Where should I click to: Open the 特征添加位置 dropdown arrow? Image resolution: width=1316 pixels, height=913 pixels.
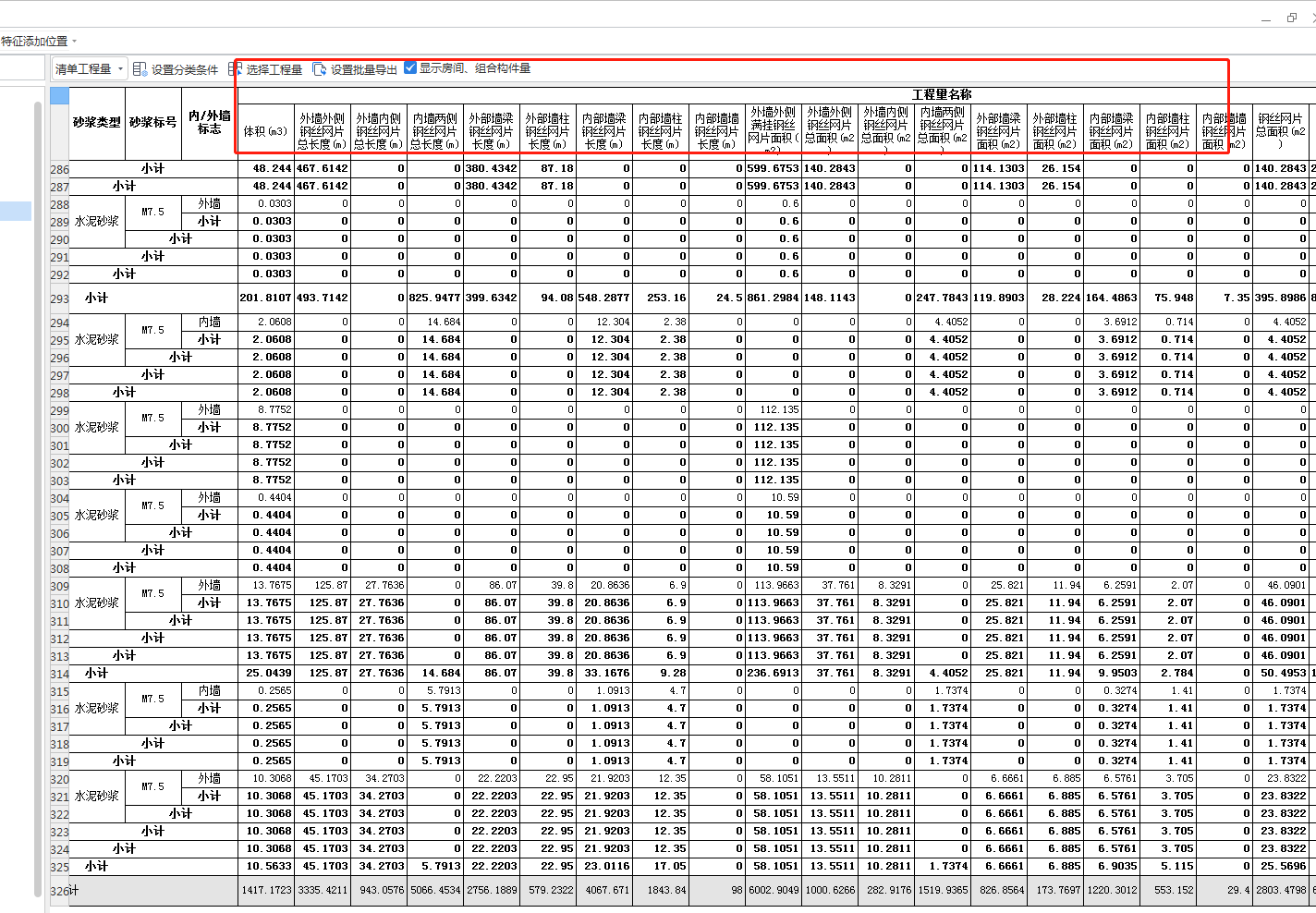[x=74, y=41]
